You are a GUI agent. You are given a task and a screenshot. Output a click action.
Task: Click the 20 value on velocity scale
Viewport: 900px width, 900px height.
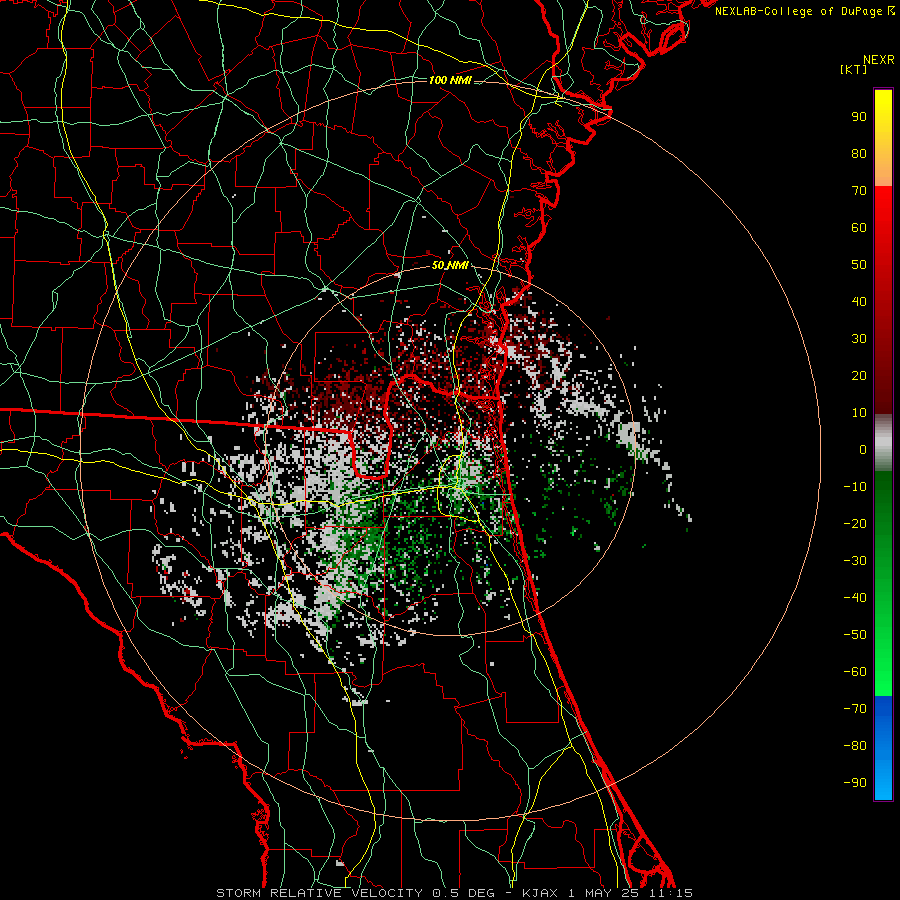859,376
